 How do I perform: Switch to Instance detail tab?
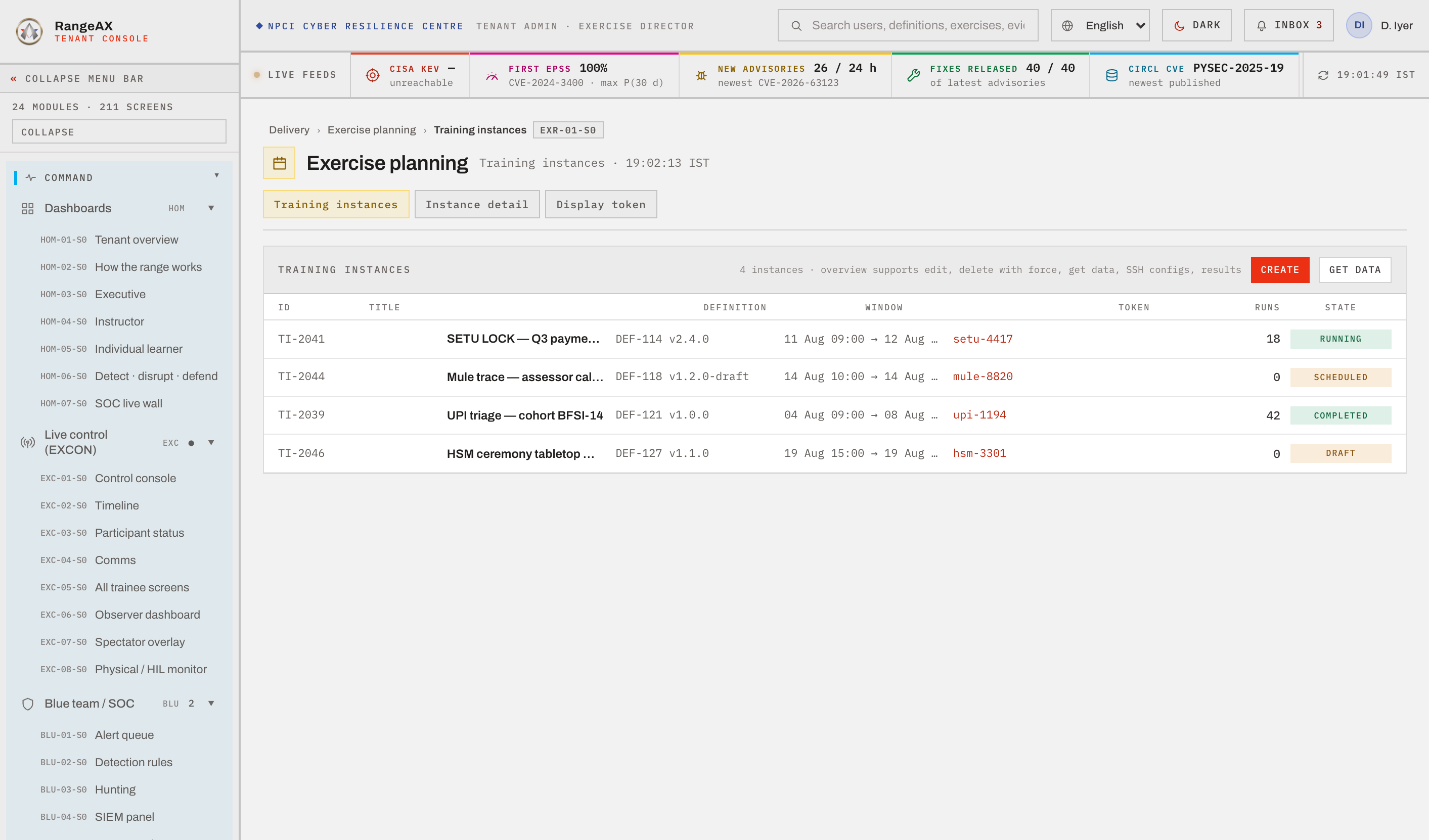coord(477,204)
